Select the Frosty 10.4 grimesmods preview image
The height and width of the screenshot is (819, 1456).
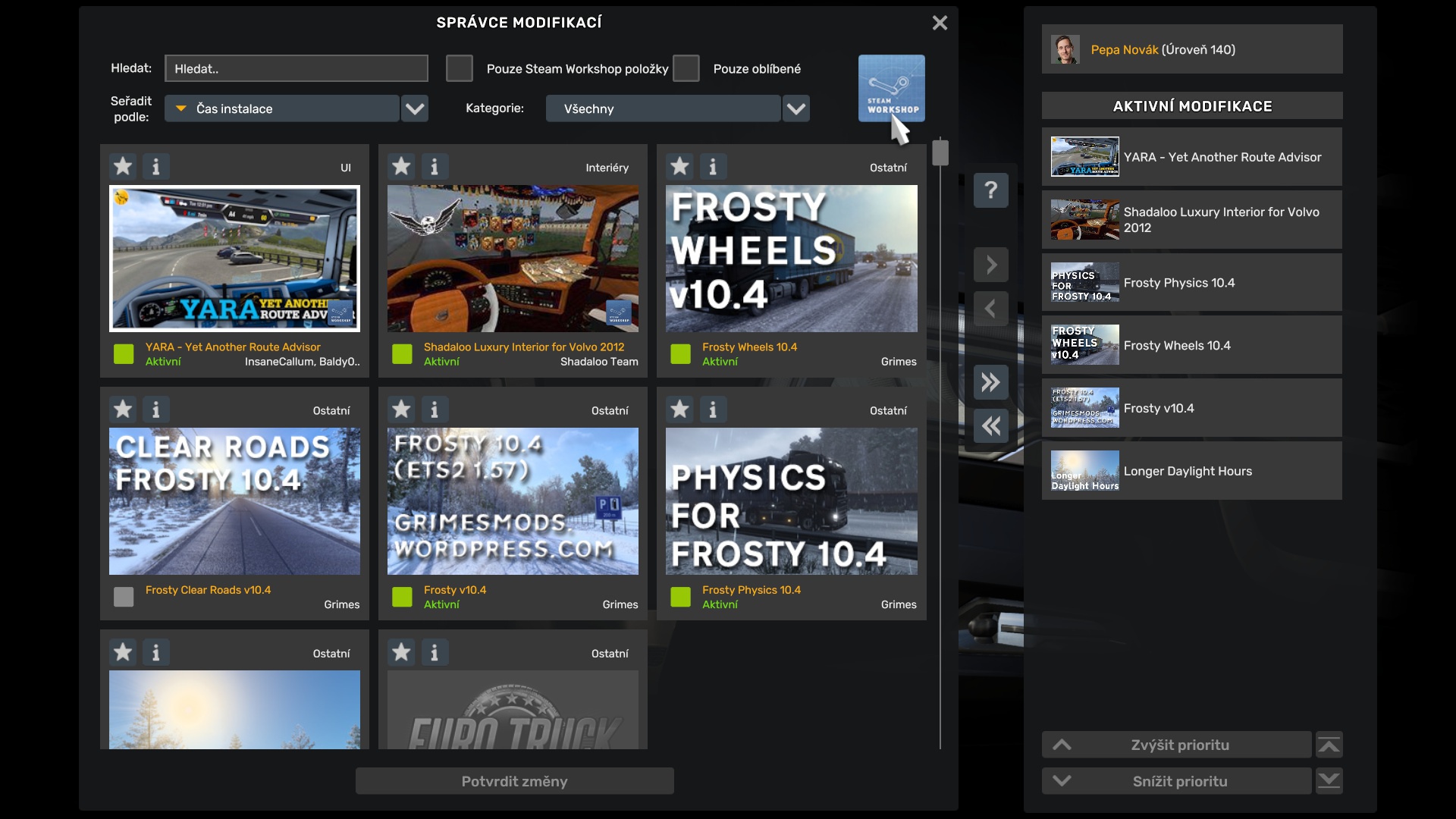pos(513,501)
